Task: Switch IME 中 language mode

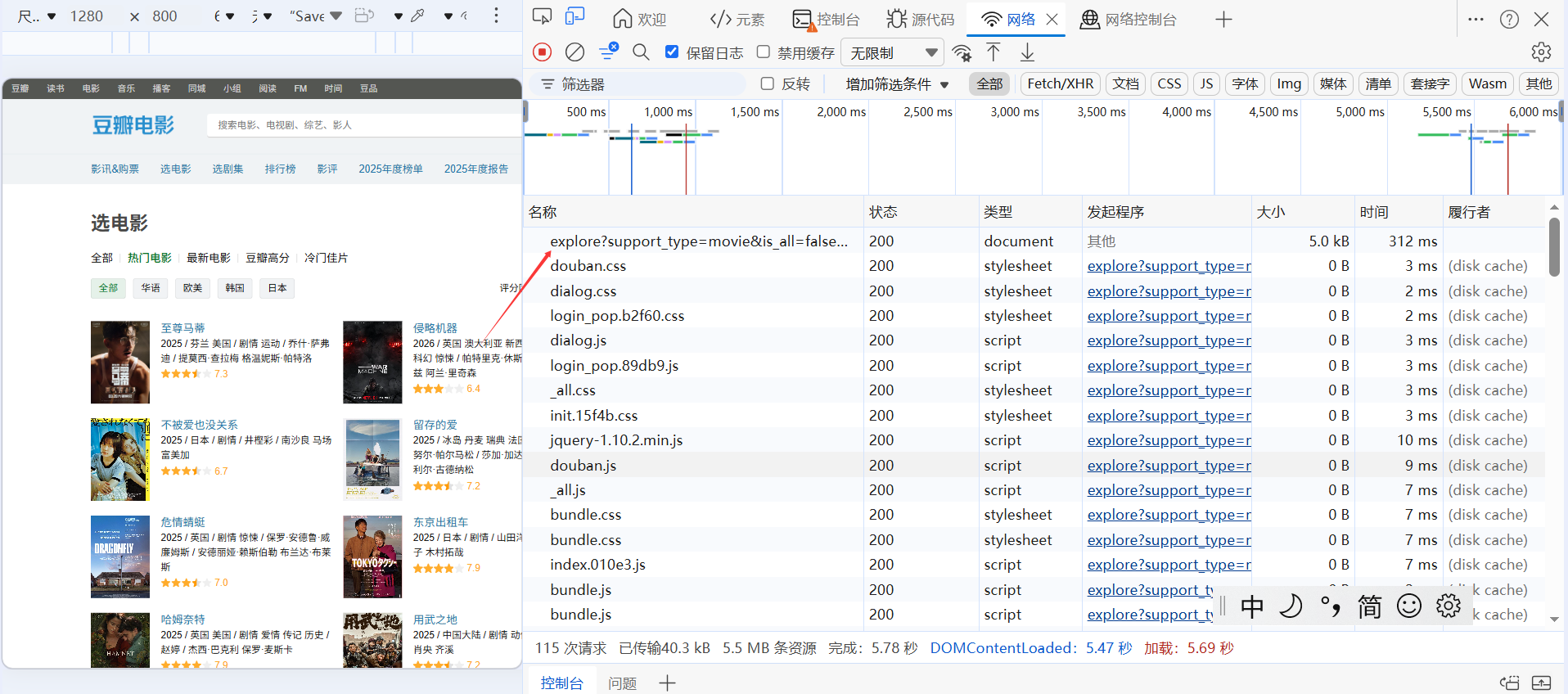Action: 1251,606
